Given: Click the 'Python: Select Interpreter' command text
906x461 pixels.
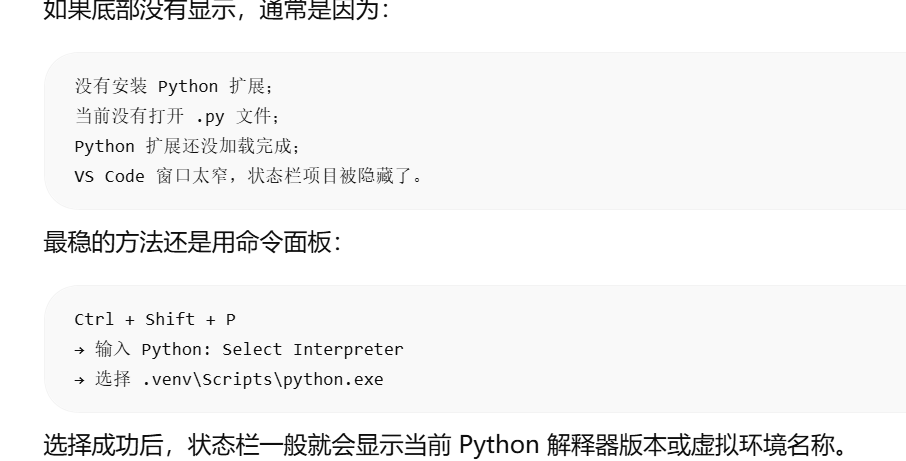Looking at the screenshot, I should pyautogui.click(x=272, y=350).
